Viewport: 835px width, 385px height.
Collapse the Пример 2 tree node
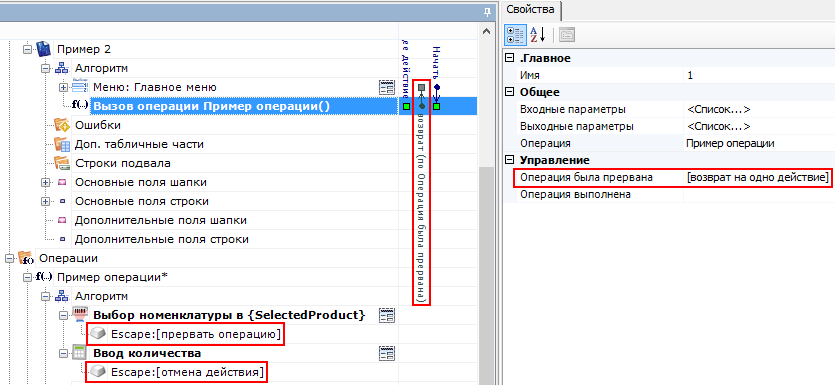coord(27,50)
